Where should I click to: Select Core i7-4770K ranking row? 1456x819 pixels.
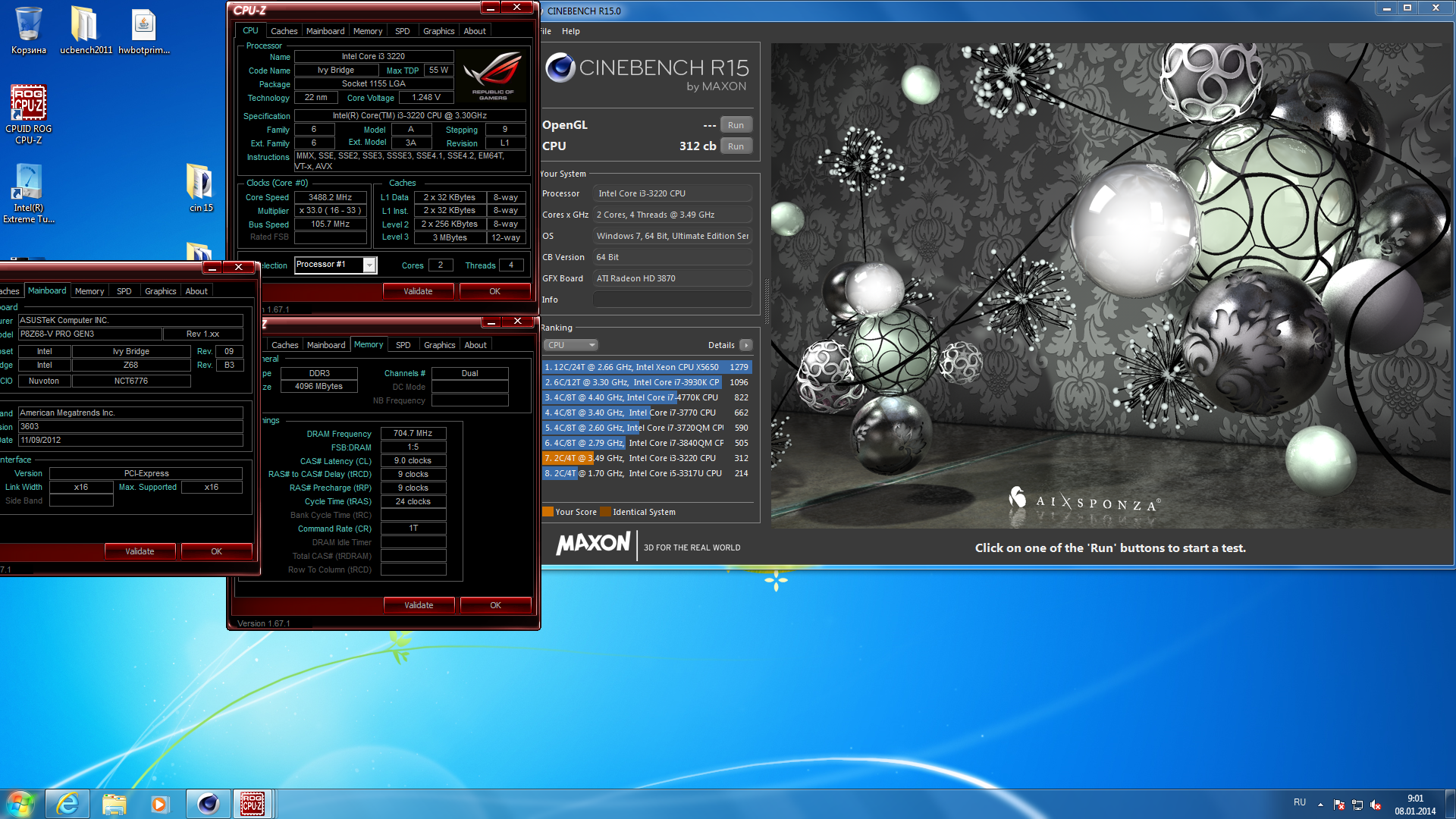(x=647, y=397)
